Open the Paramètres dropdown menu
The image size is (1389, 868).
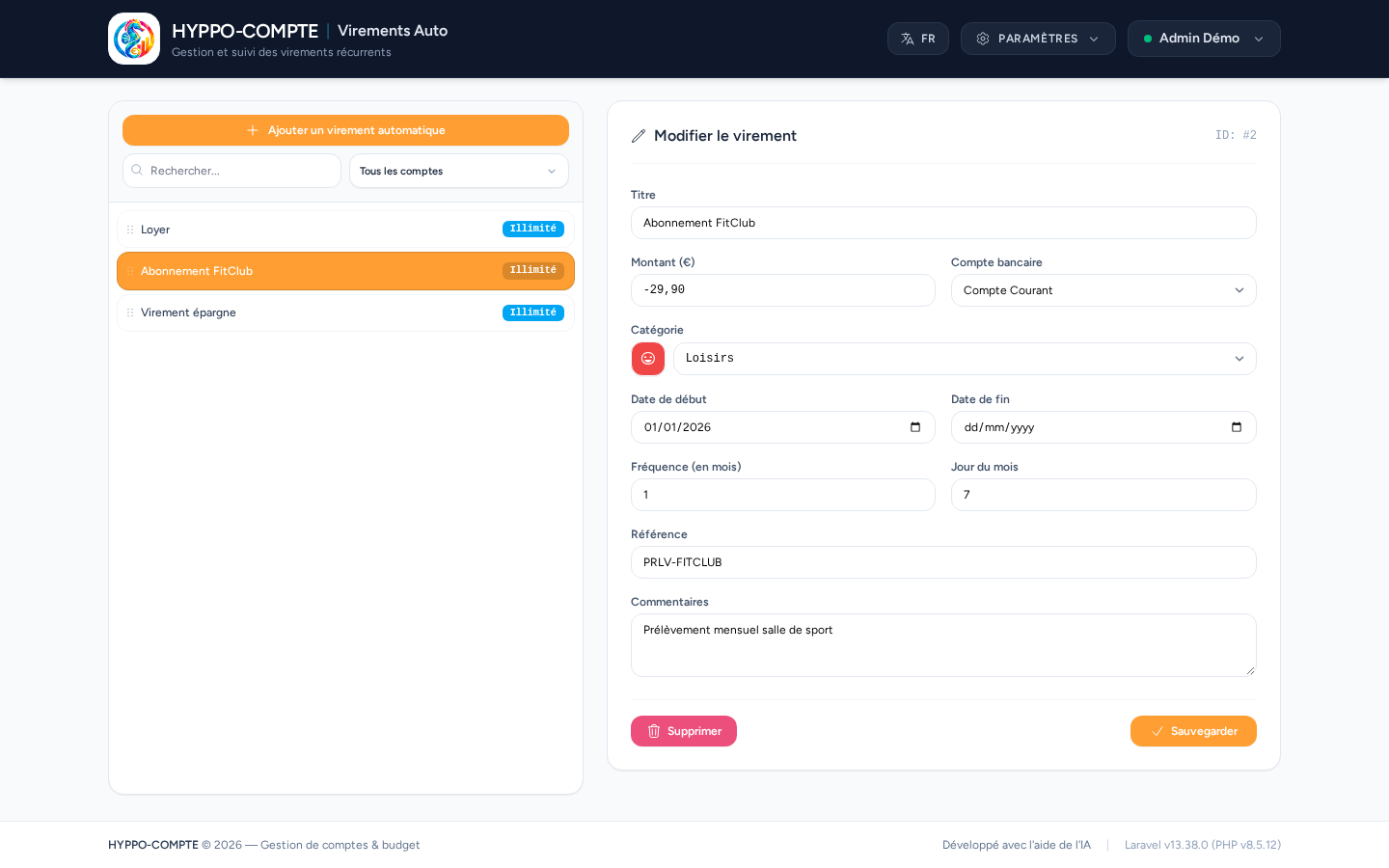(1038, 39)
